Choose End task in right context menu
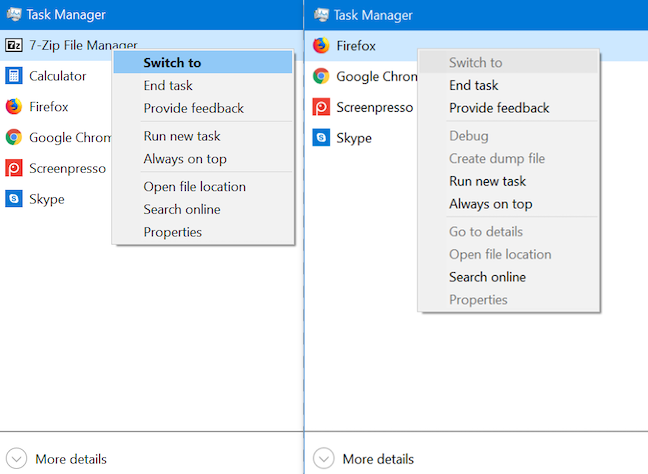Screen dimensions: 648x474 pos(509,85)
